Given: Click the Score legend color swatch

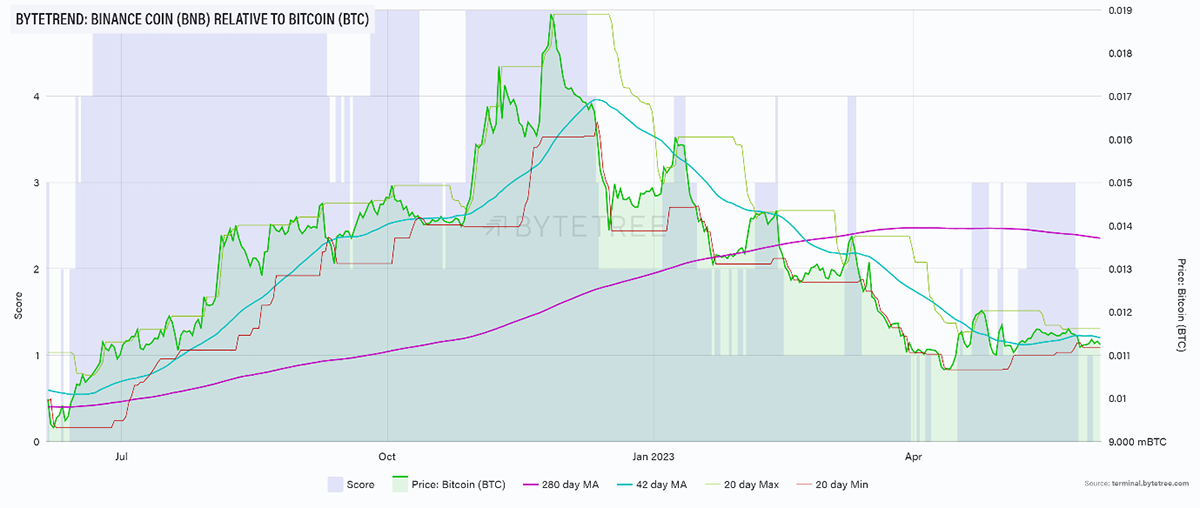Looking at the screenshot, I should 335,485.
